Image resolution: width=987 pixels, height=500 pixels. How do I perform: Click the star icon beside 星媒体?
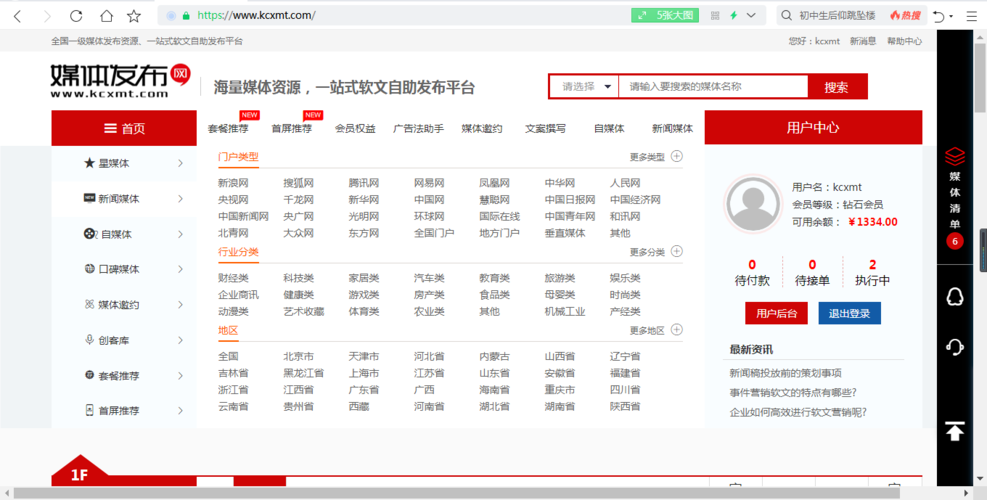(x=89, y=163)
